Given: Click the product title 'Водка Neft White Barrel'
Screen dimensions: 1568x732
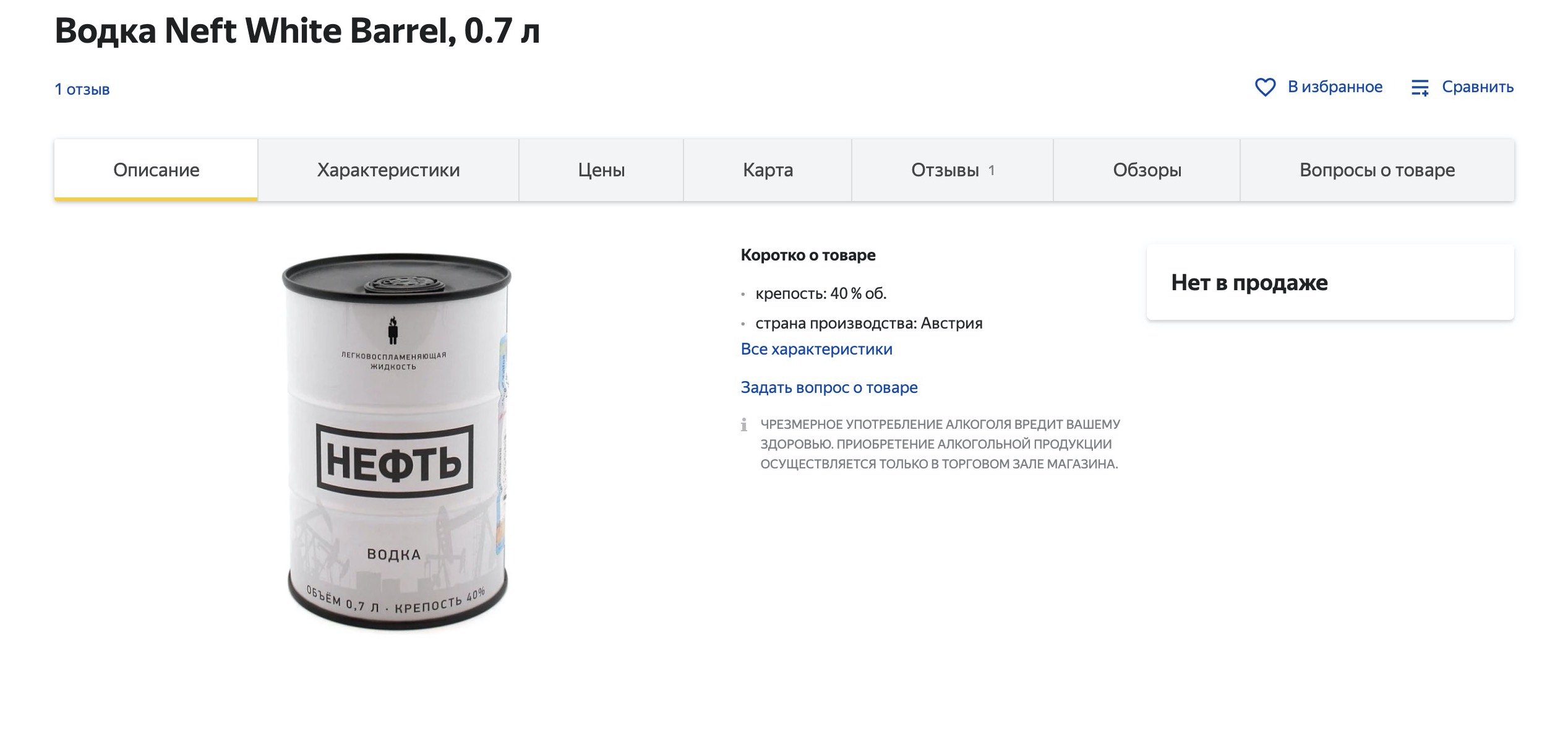Looking at the screenshot, I should click(298, 31).
